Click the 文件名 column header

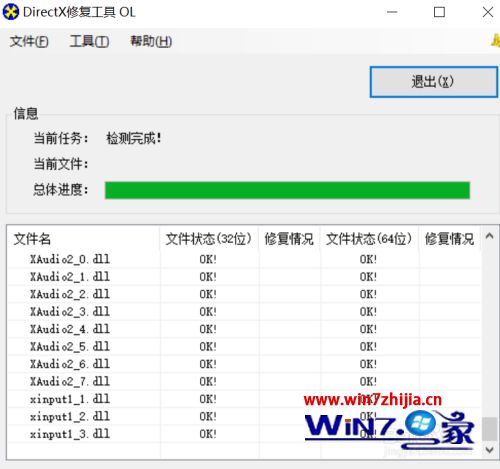click(x=83, y=239)
